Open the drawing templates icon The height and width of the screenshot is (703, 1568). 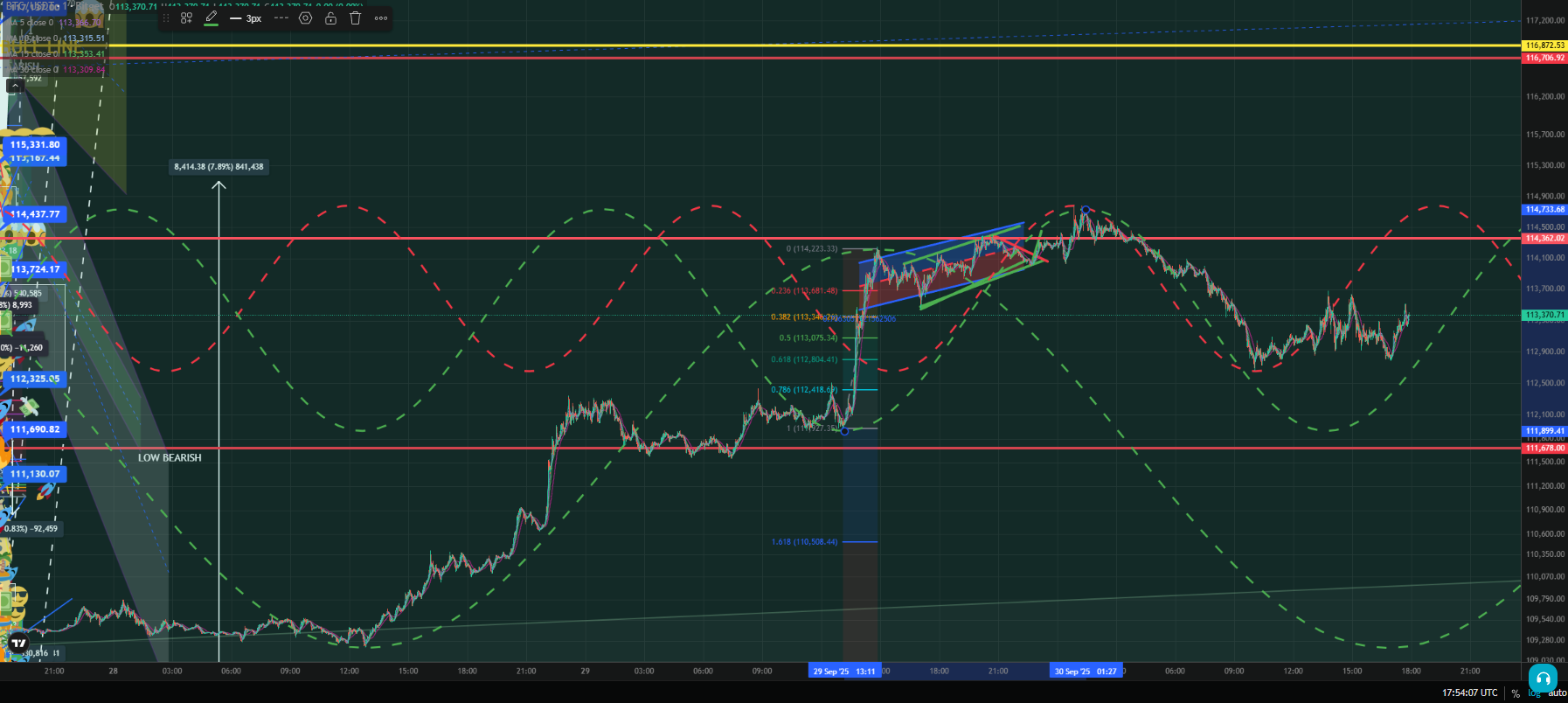(186, 17)
